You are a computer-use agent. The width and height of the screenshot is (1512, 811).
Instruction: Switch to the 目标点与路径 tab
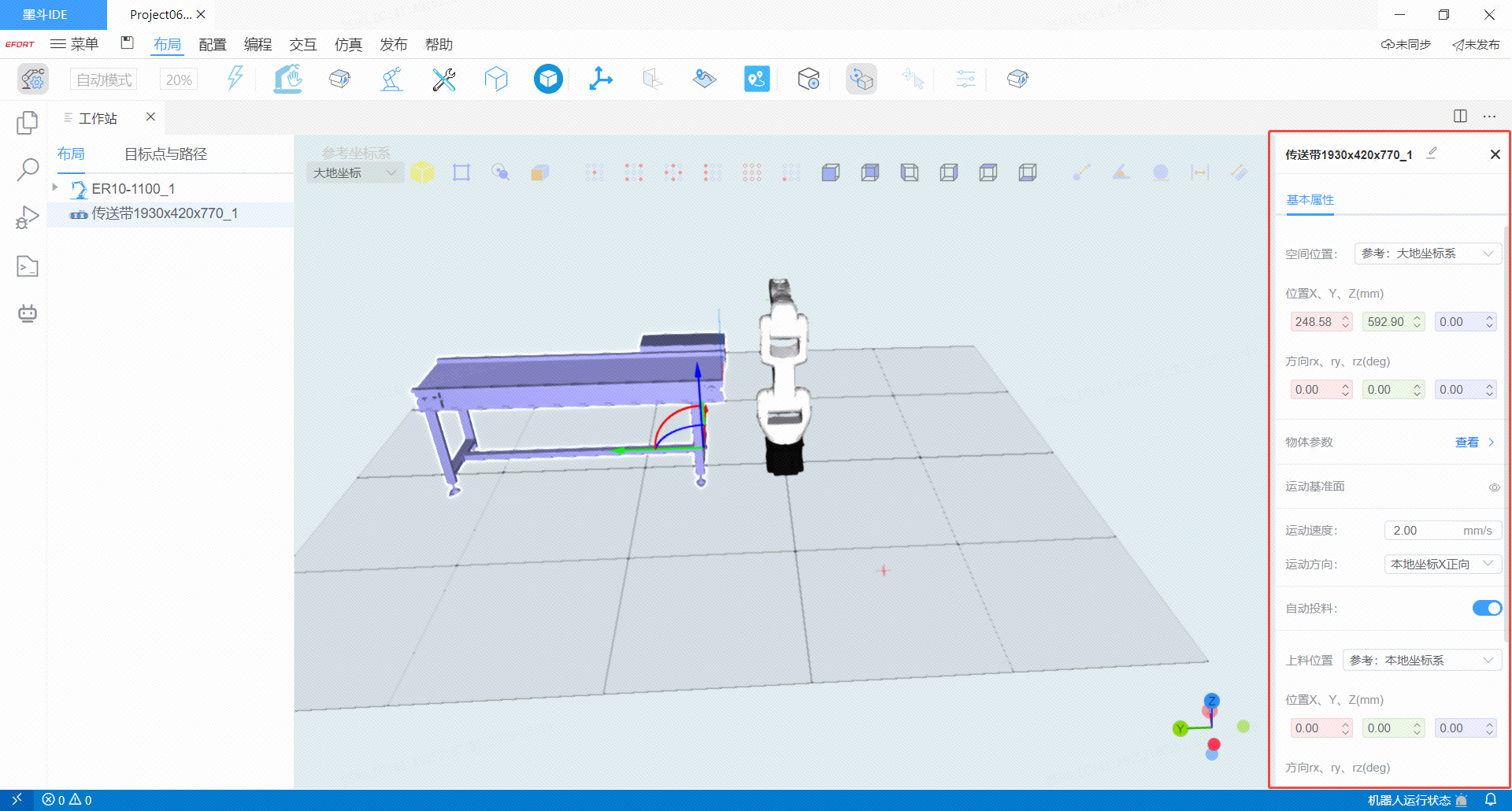click(x=165, y=154)
